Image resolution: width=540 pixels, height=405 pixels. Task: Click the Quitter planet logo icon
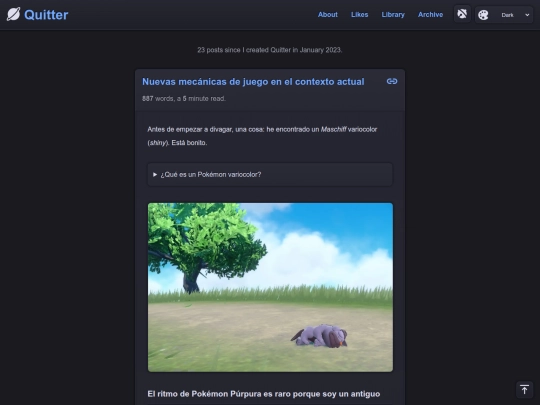click(x=13, y=14)
